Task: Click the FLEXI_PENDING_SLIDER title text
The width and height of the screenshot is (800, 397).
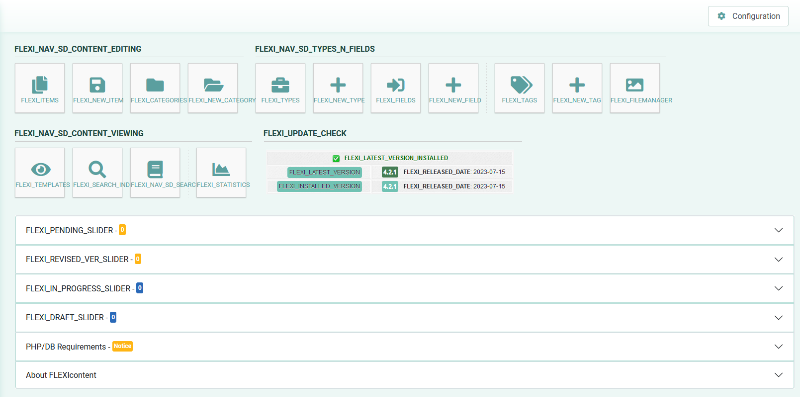Action: pyautogui.click(x=69, y=230)
